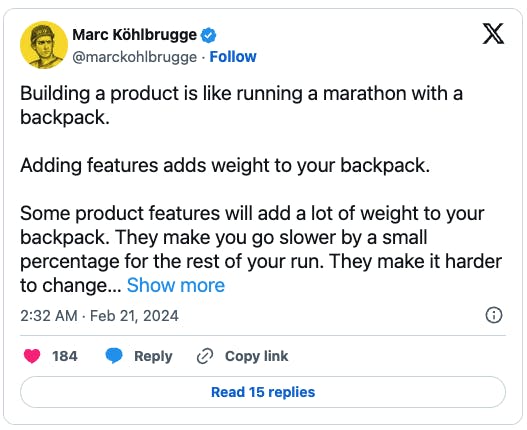
Task: Click the blue verified badge
Action: click(208, 35)
